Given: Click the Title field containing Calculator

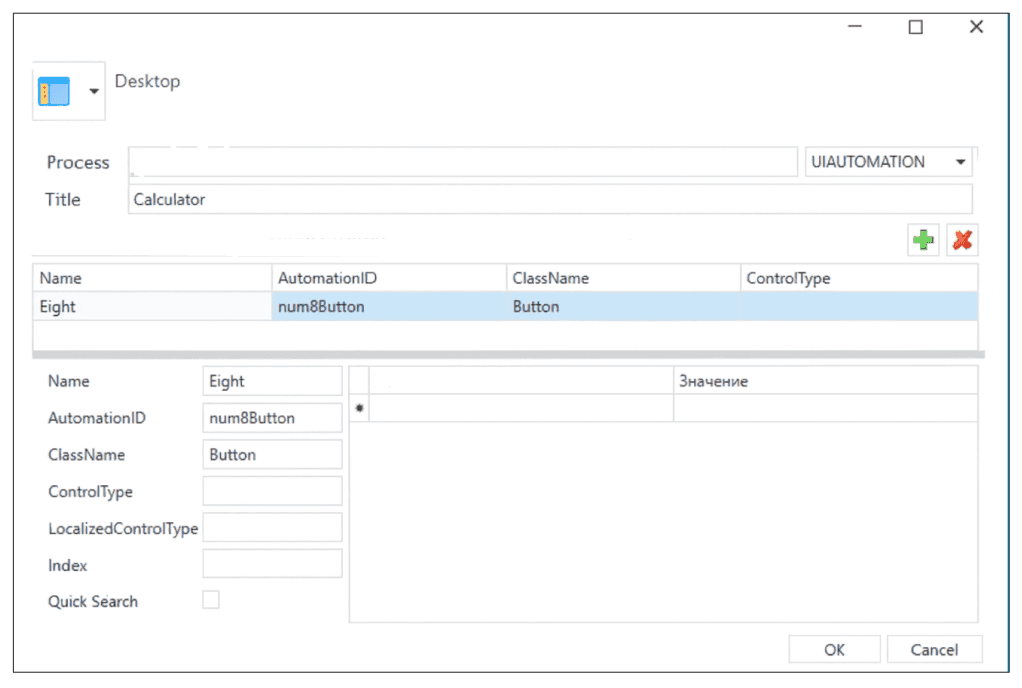Looking at the screenshot, I should [x=550, y=199].
